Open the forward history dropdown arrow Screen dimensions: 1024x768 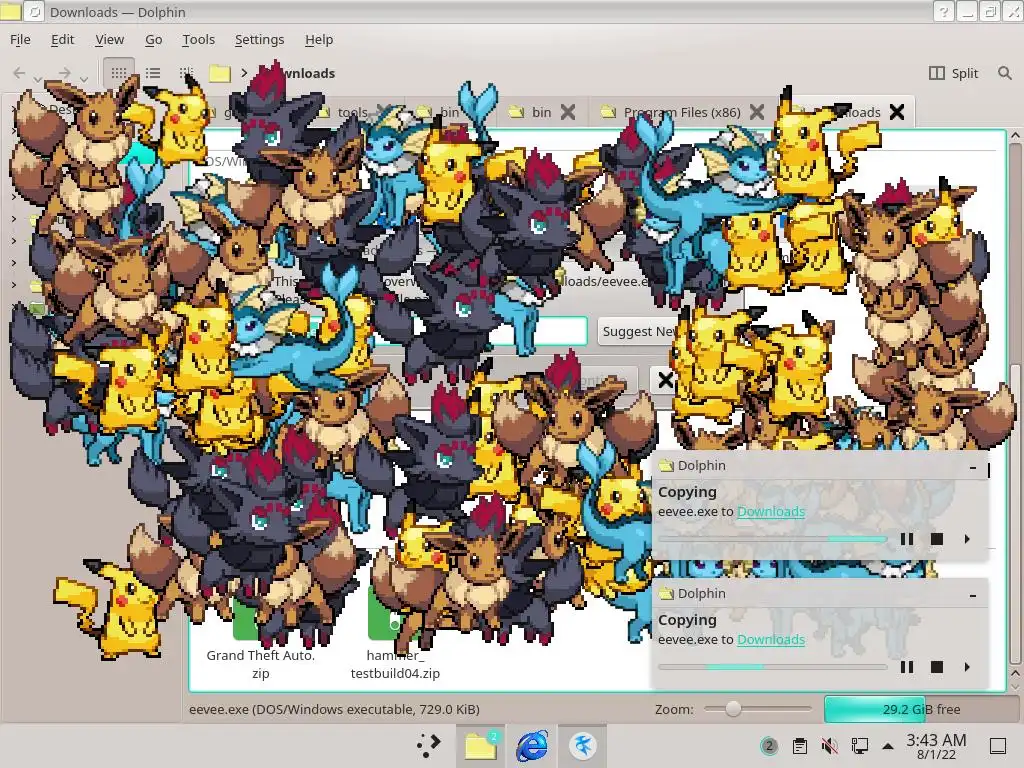84,79
